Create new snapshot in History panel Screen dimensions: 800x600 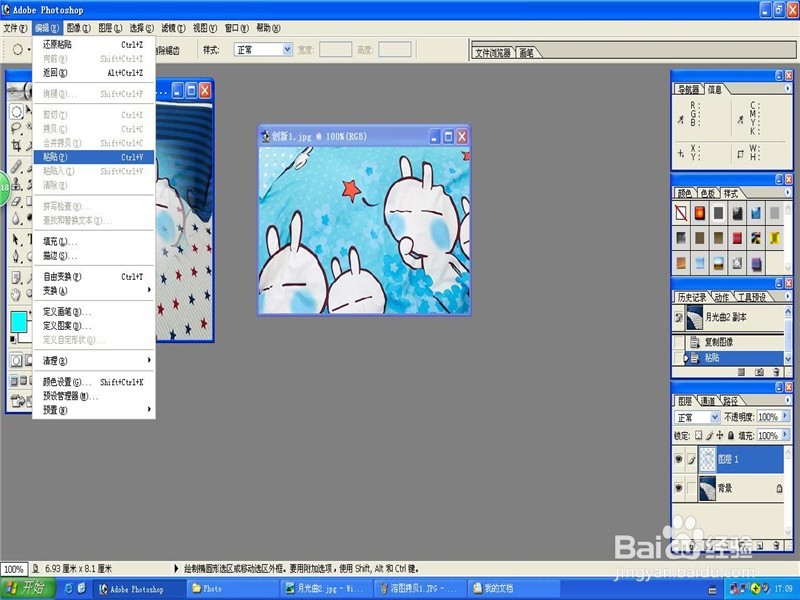(x=759, y=372)
